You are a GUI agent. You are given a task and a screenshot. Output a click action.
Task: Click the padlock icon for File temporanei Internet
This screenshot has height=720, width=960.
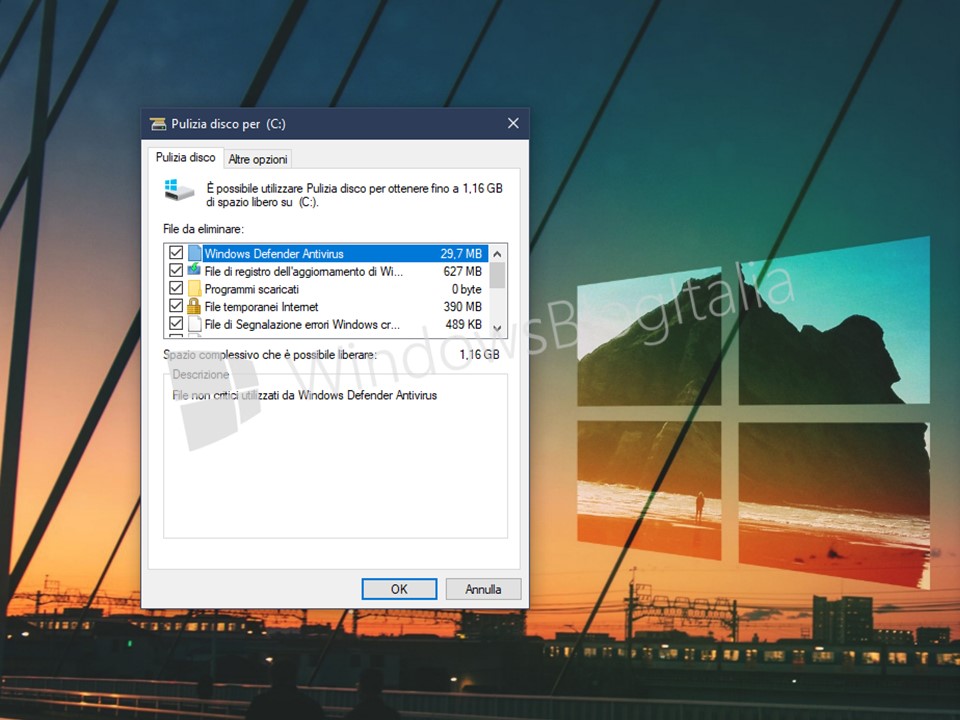(194, 307)
